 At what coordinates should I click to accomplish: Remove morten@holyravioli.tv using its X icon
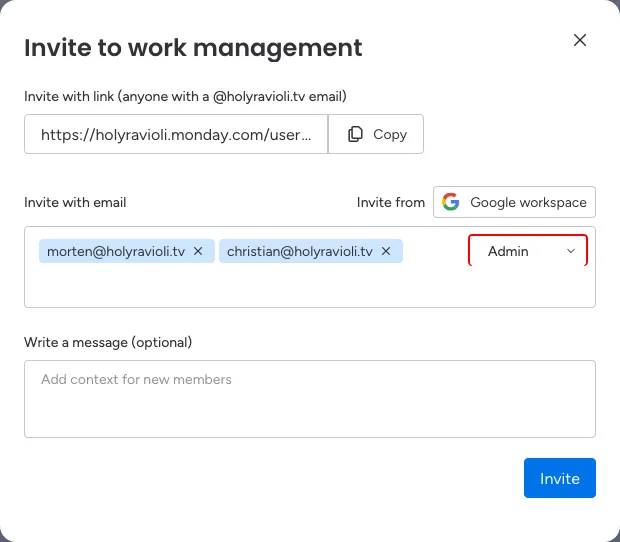tap(198, 251)
